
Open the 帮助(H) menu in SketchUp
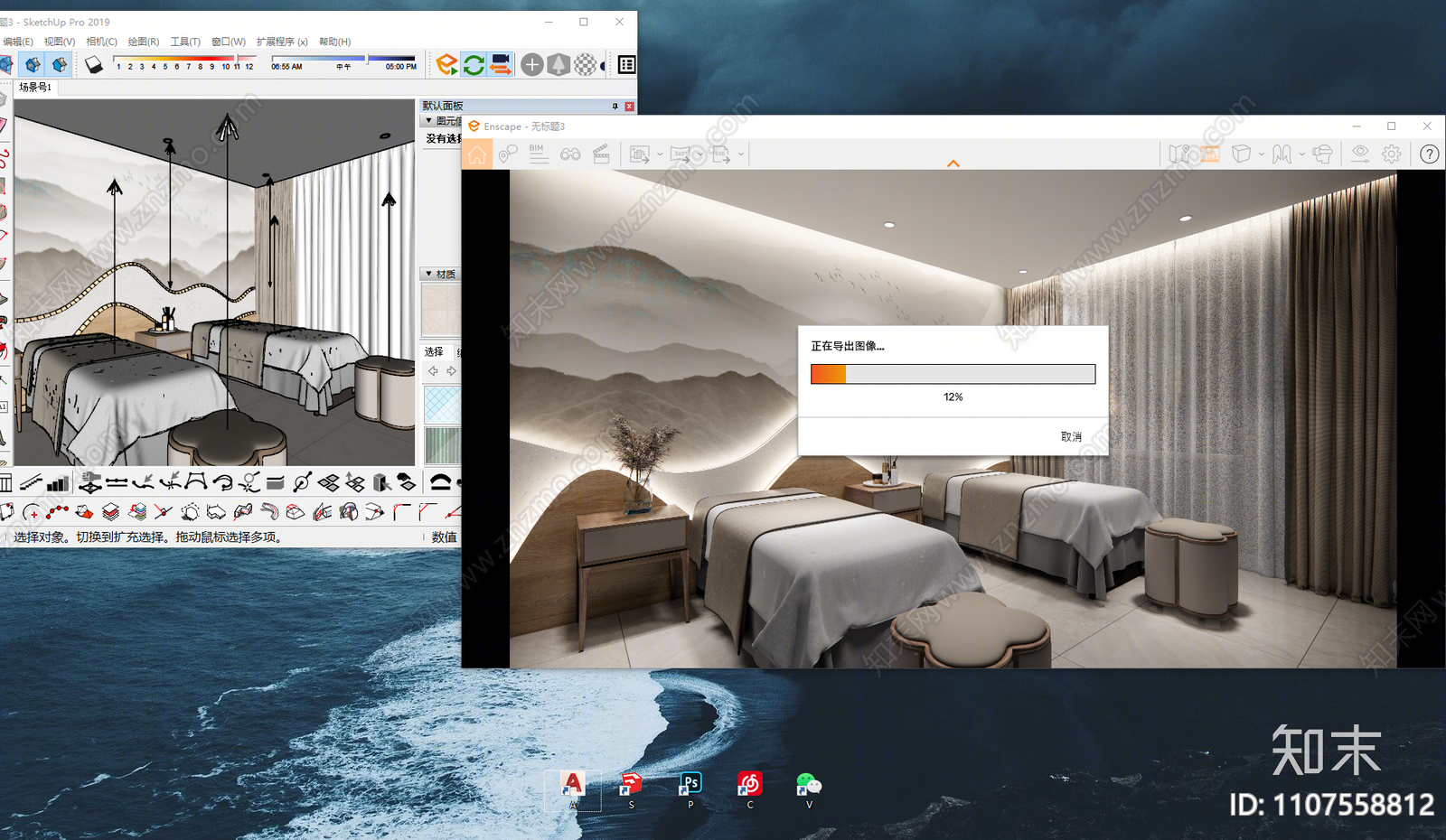click(x=334, y=42)
